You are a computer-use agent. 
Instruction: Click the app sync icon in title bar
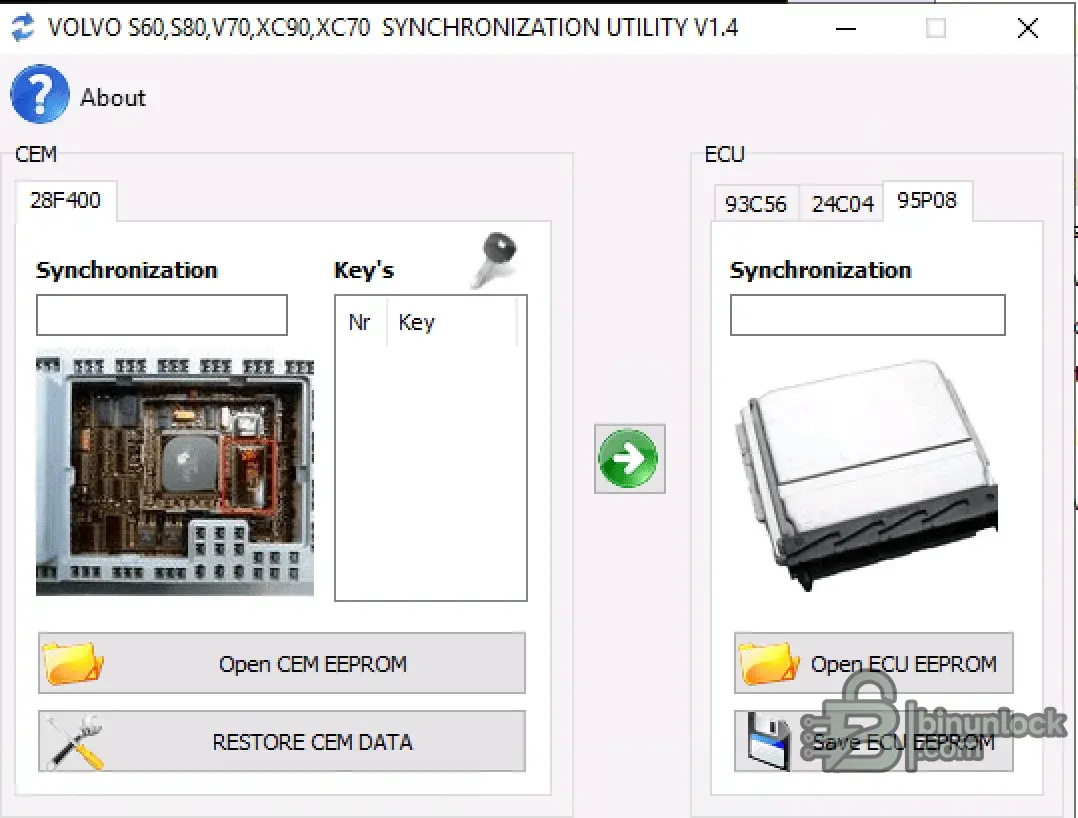22,27
